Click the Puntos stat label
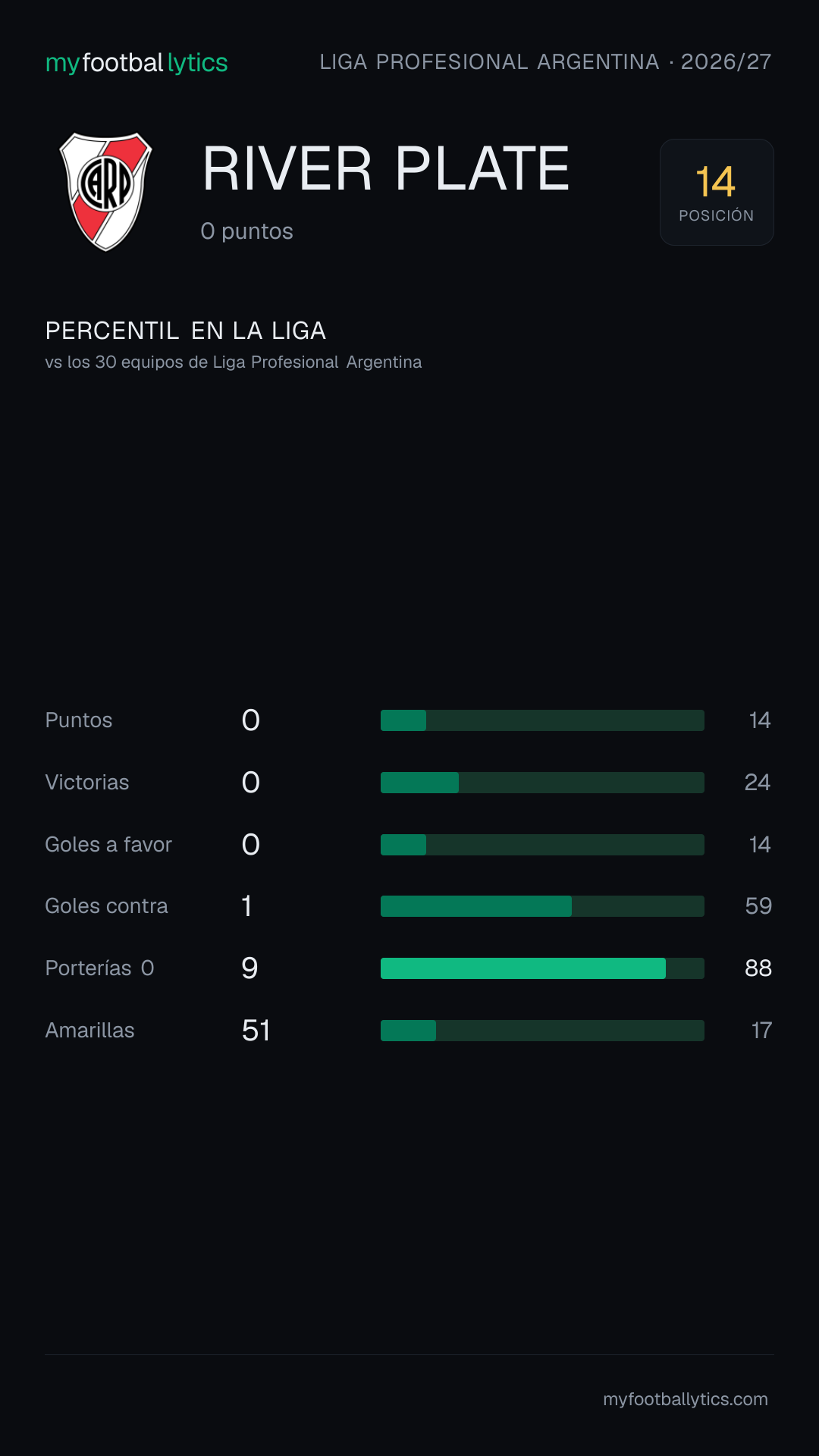This screenshot has height=1456, width=819. [x=79, y=720]
